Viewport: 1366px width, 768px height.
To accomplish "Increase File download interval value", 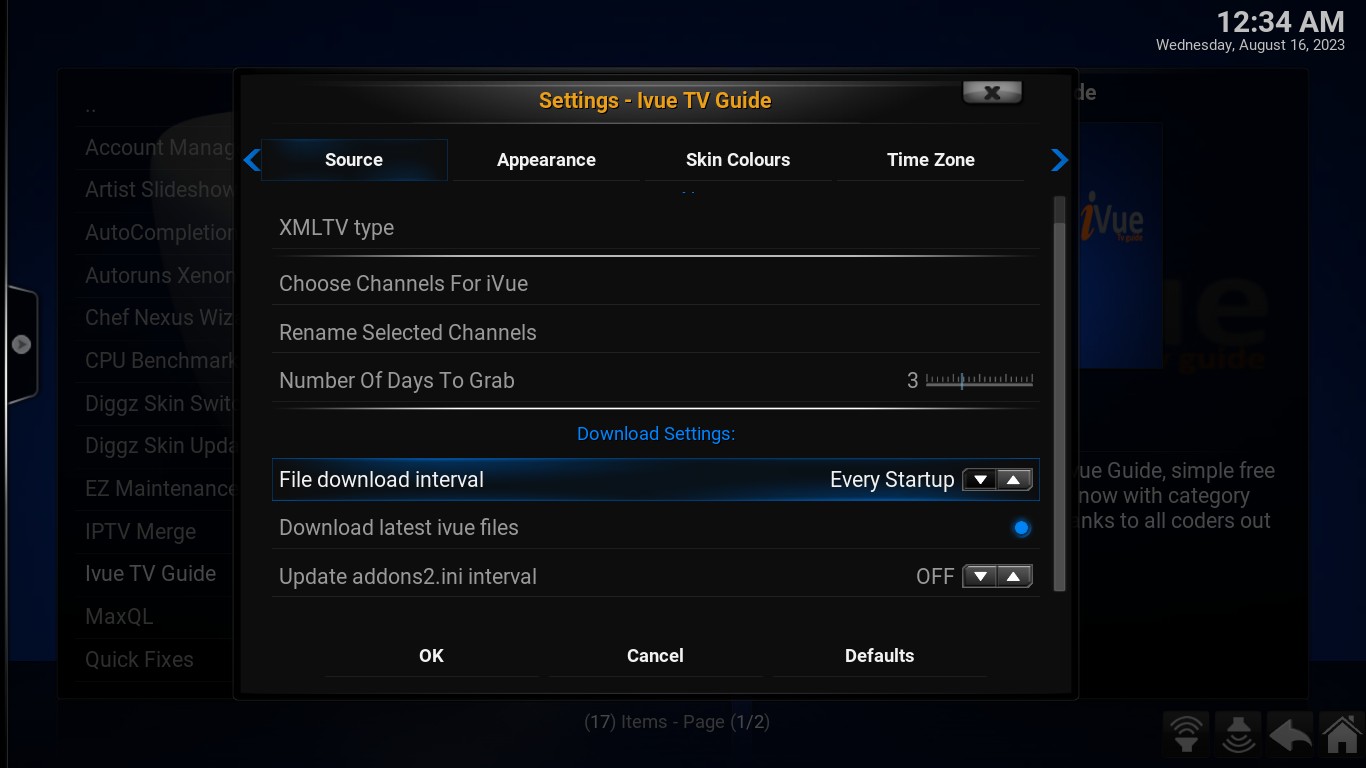I will (x=1014, y=480).
